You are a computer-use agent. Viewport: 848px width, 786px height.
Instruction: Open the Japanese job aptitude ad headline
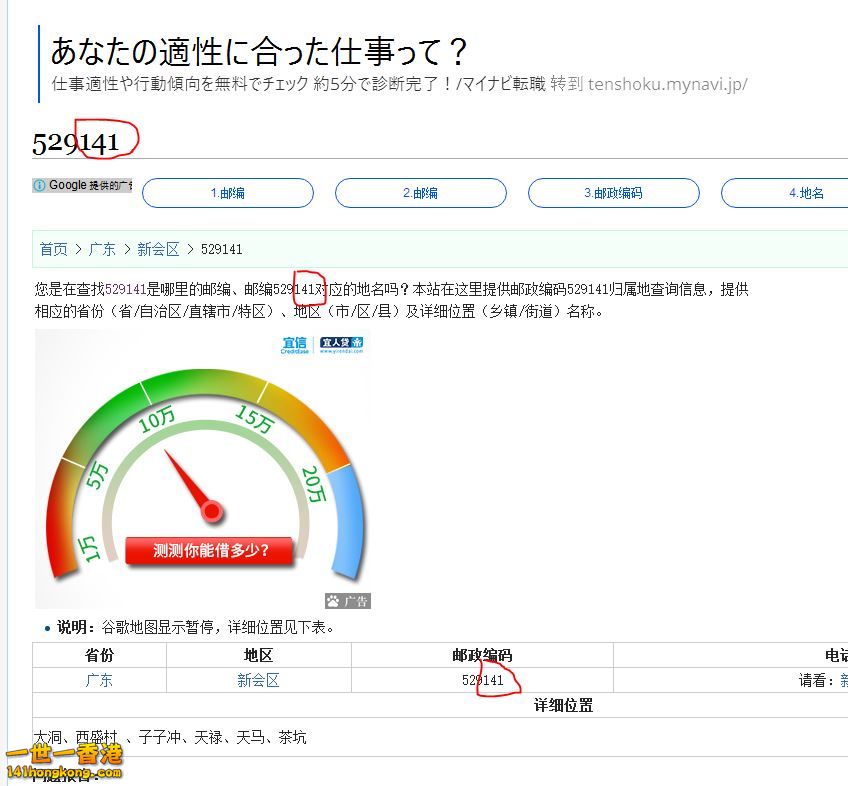pyautogui.click(x=259, y=51)
